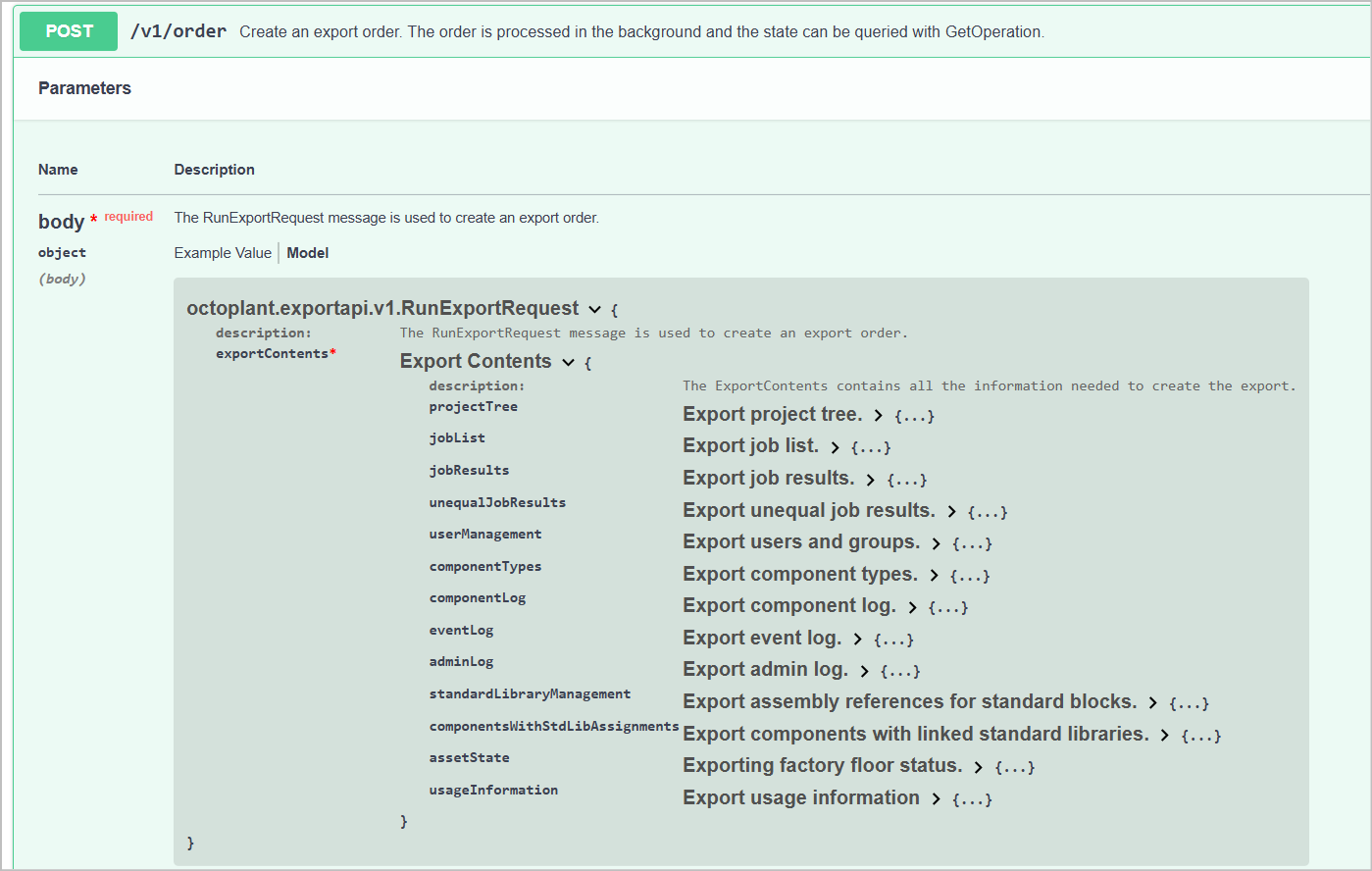Expand the Export admin log chevron
1372x871 pixels.
click(x=864, y=671)
